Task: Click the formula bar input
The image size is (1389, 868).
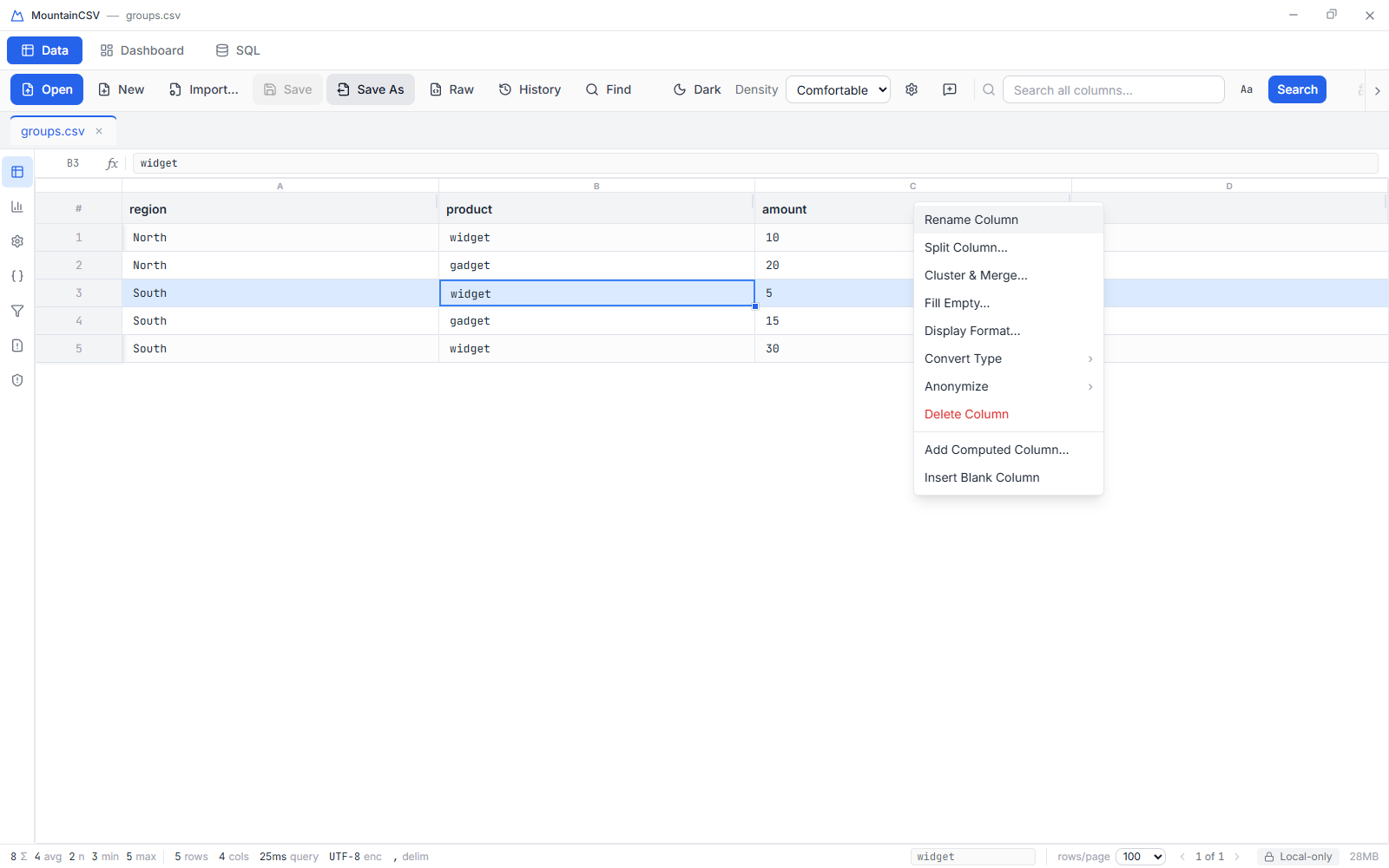Action: tap(755, 163)
